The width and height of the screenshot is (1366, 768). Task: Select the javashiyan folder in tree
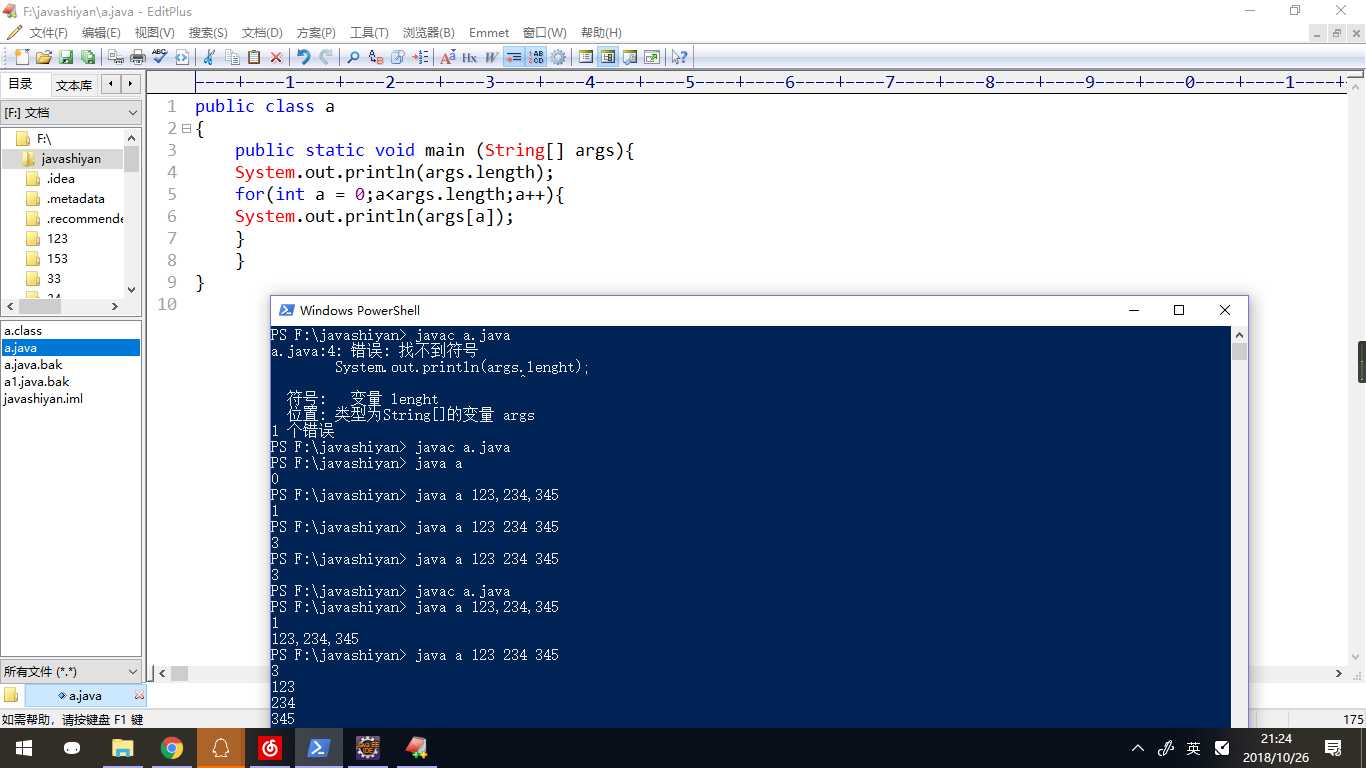(62, 158)
